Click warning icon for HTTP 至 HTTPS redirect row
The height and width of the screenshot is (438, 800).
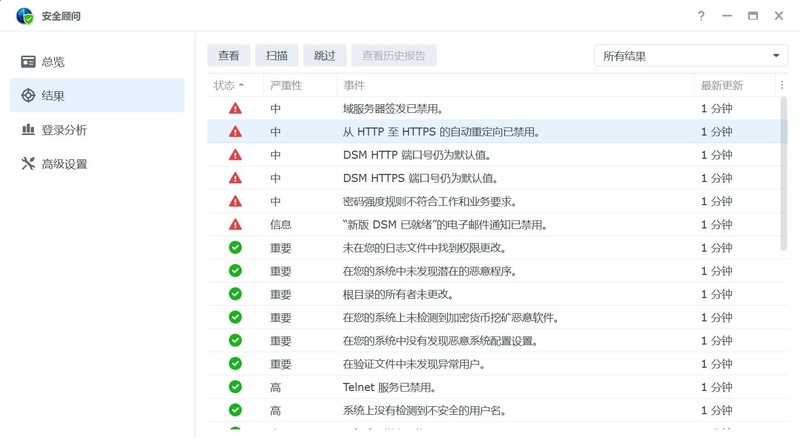coord(235,132)
